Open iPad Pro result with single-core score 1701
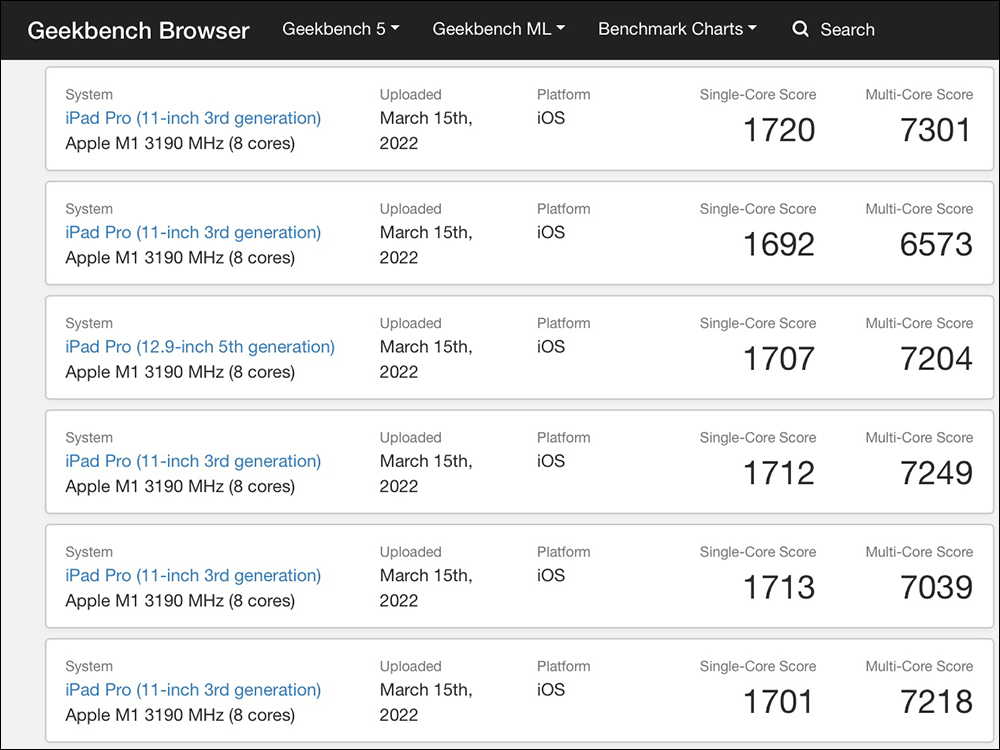Viewport: 1000px width, 750px height. pyautogui.click(x=193, y=690)
